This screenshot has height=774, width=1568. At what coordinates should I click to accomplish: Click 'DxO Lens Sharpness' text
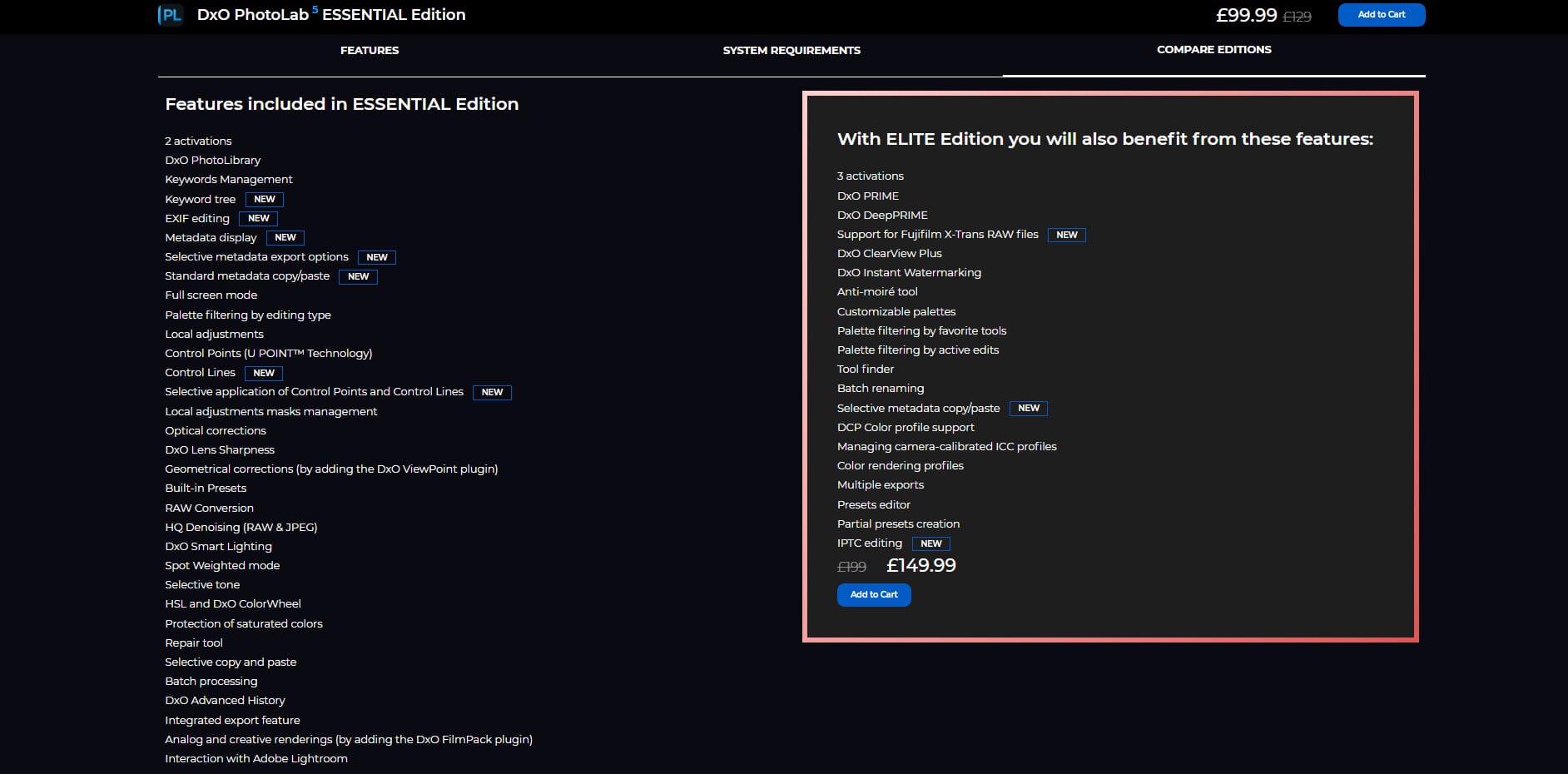(x=220, y=450)
